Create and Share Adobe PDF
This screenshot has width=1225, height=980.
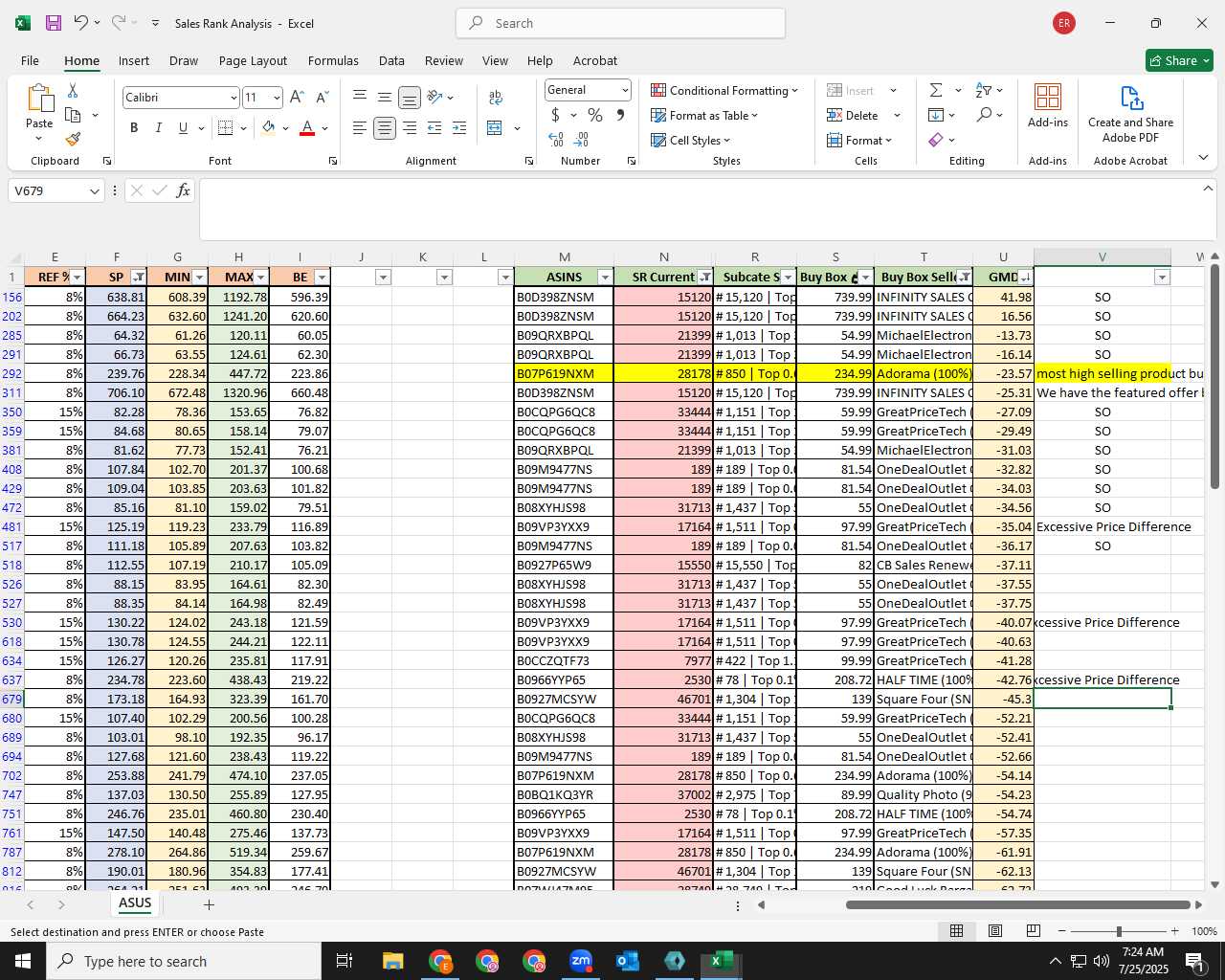pyautogui.click(x=1130, y=113)
